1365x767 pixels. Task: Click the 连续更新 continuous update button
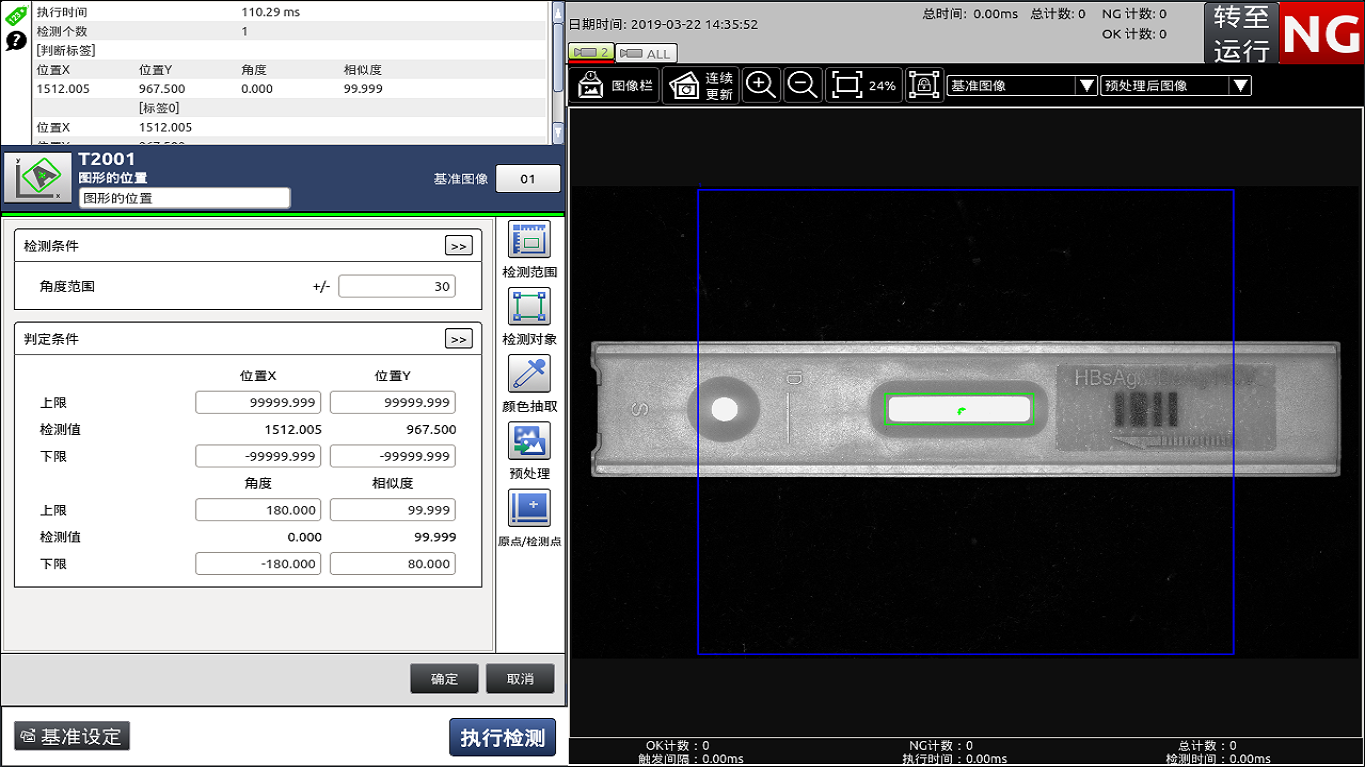(x=701, y=86)
